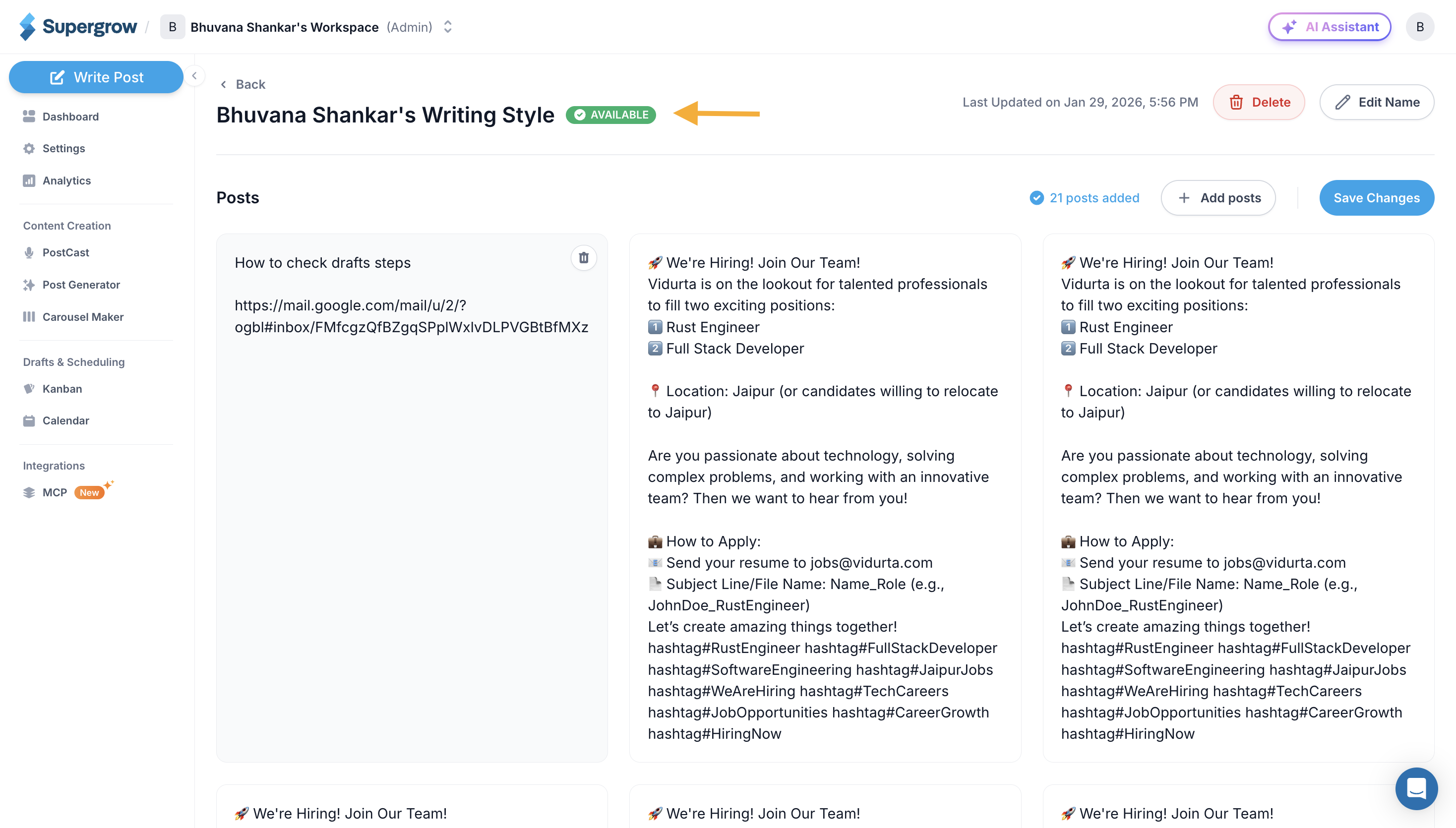Open the workspace switcher chevron

[x=448, y=27]
